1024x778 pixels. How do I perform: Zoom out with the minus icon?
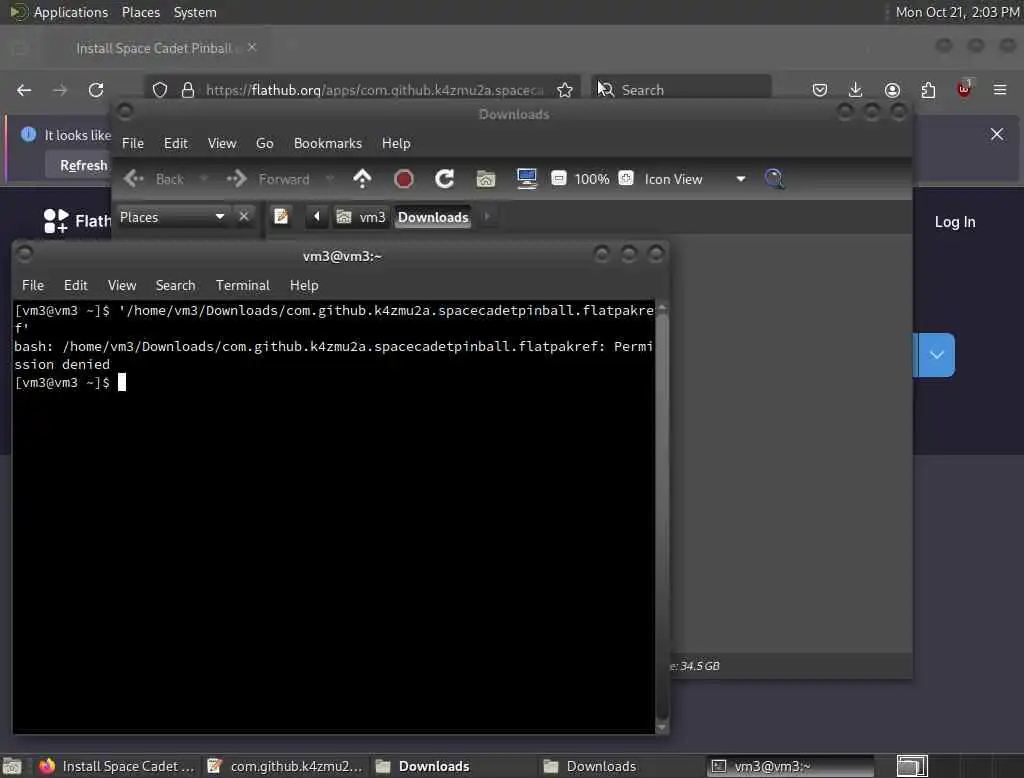click(558, 178)
